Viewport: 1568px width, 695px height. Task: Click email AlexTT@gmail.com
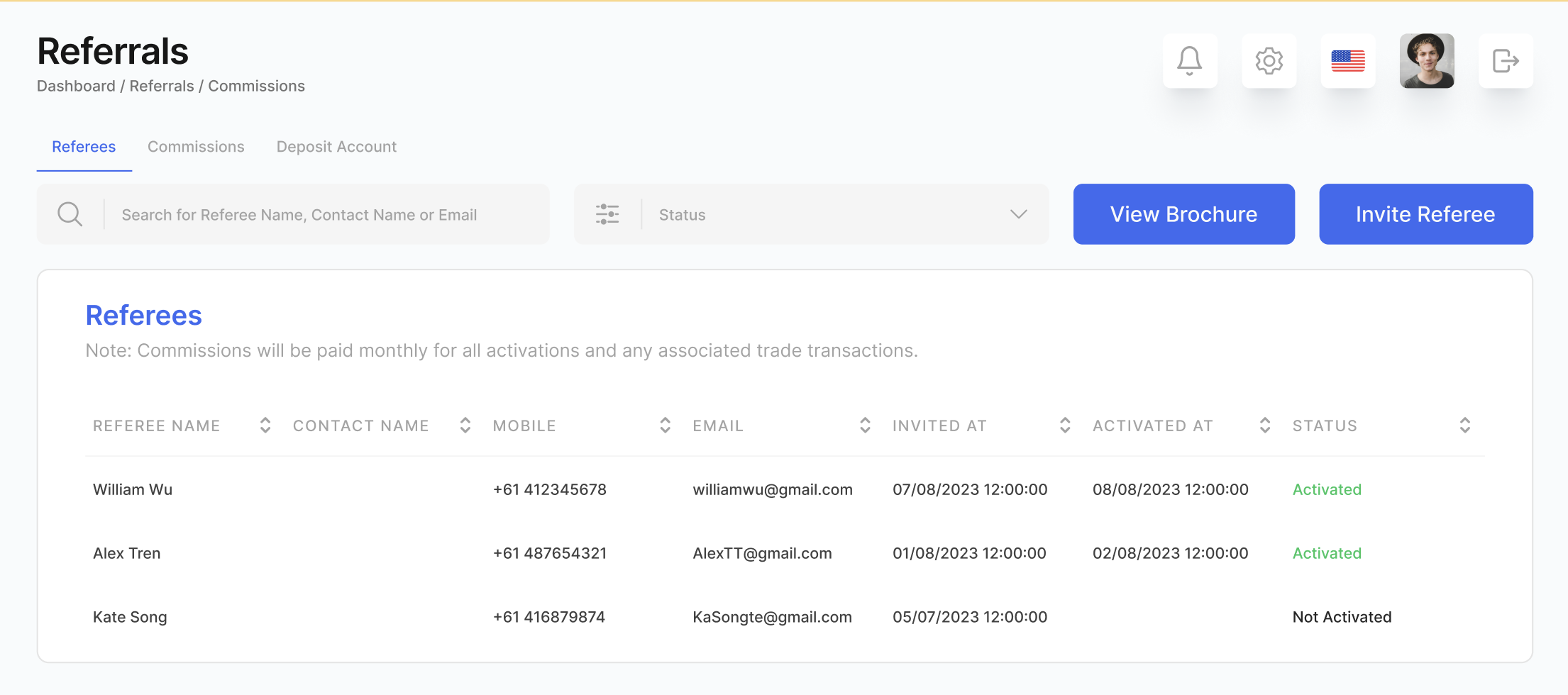click(762, 553)
